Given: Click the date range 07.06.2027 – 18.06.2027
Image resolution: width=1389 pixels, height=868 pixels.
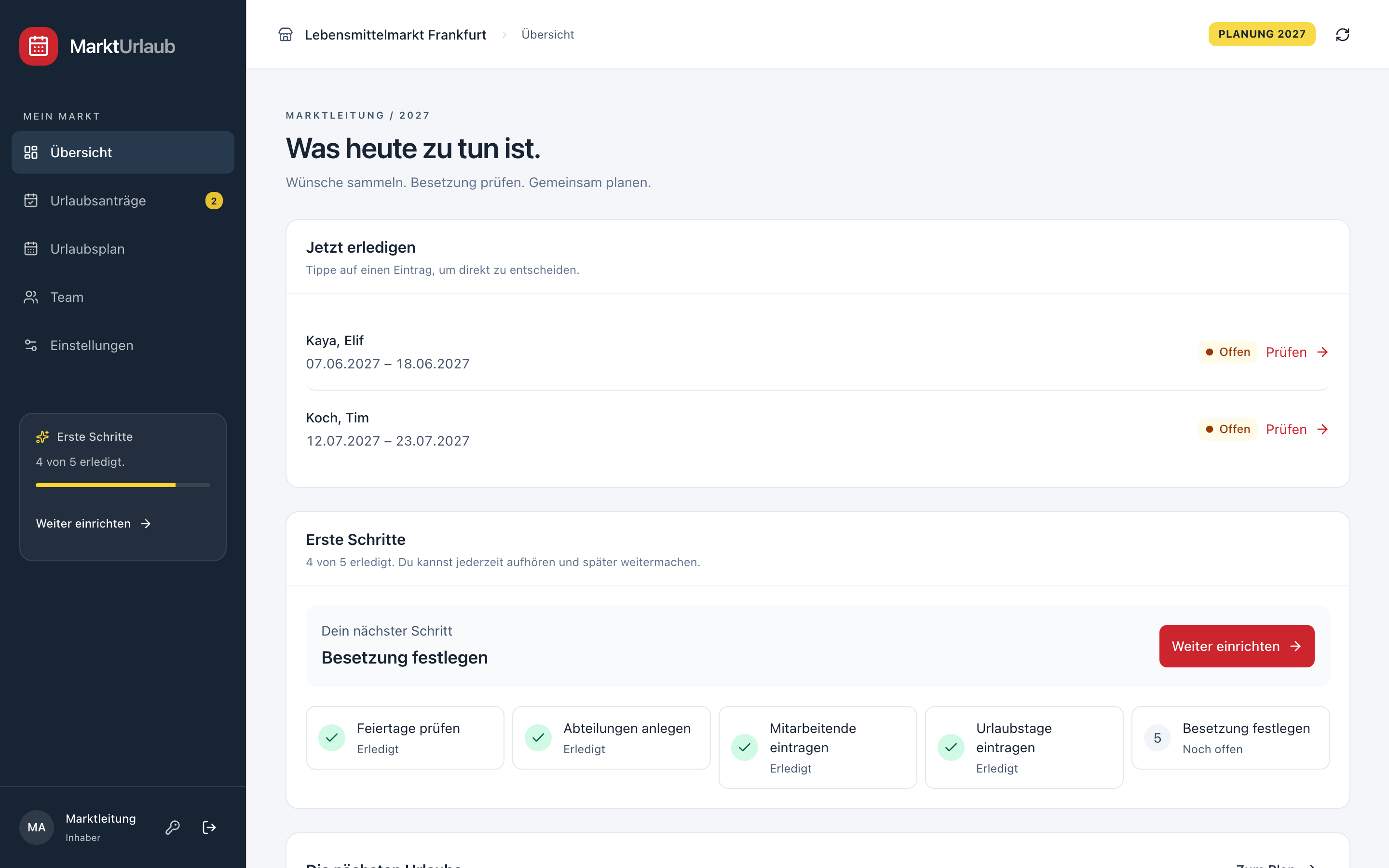Looking at the screenshot, I should (388, 364).
